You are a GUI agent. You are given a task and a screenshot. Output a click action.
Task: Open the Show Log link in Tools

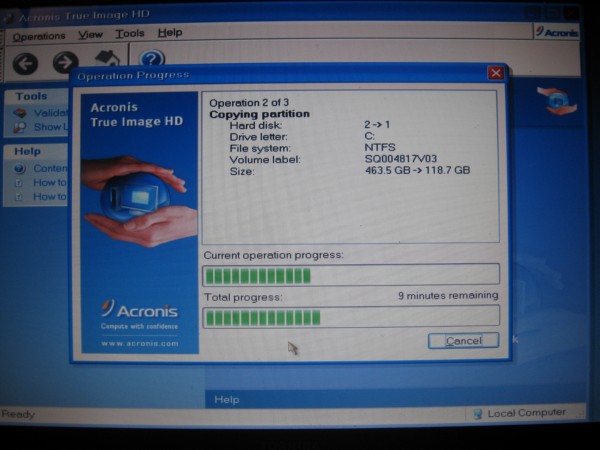[x=51, y=127]
